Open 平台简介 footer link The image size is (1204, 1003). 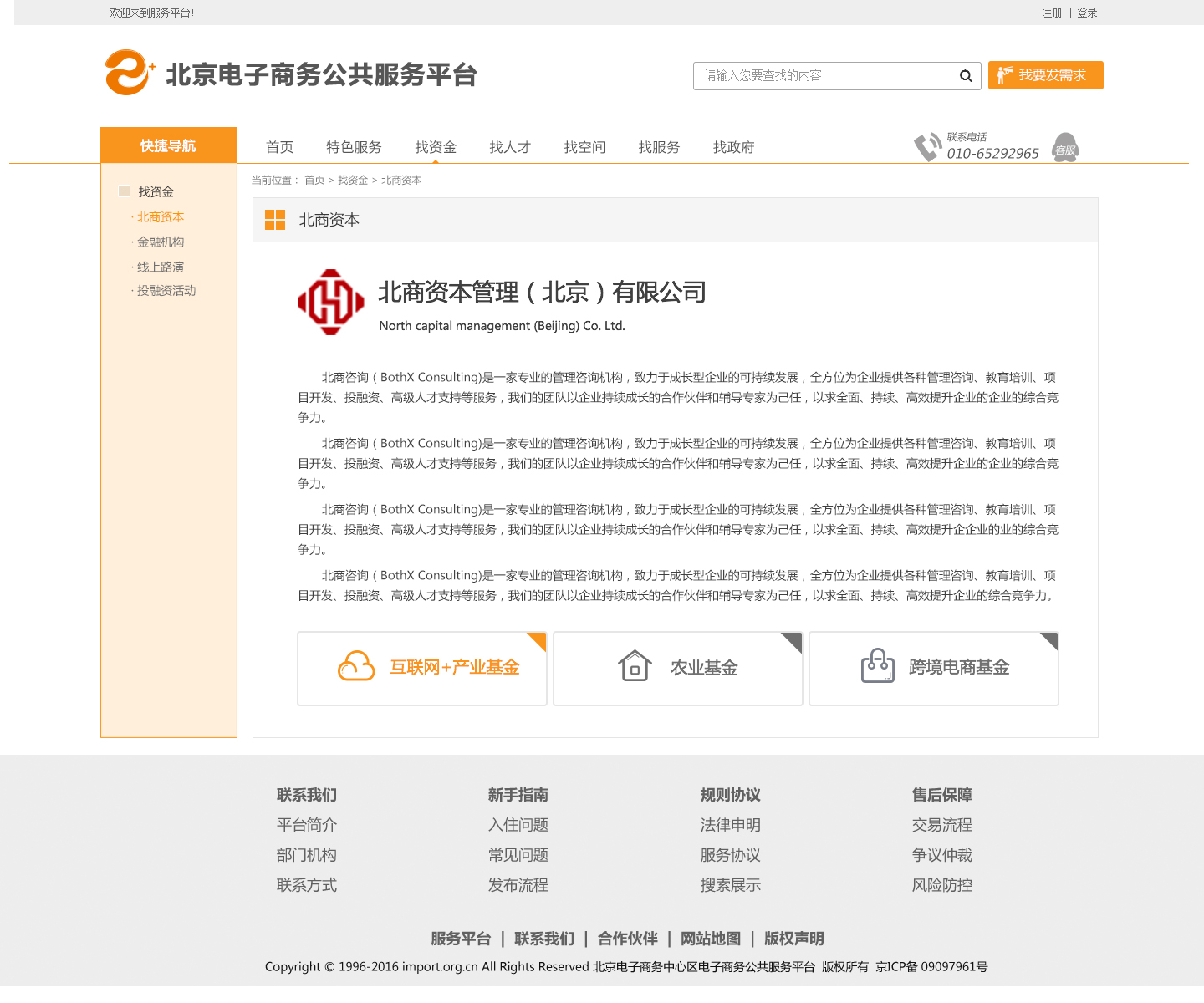coord(307,825)
